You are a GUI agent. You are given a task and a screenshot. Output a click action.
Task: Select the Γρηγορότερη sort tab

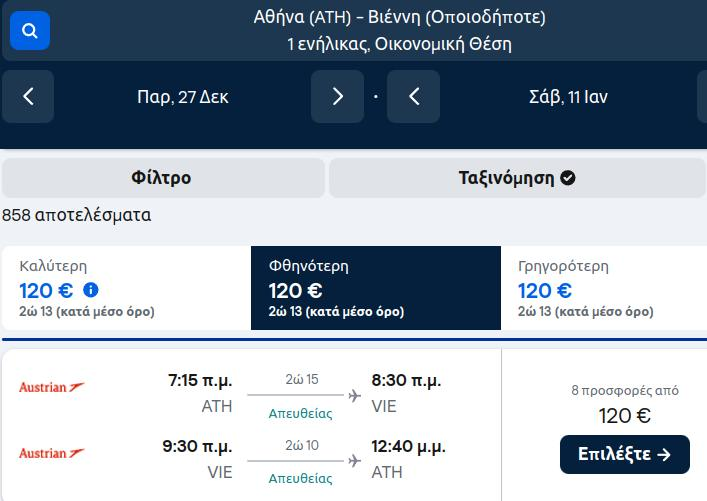point(604,288)
